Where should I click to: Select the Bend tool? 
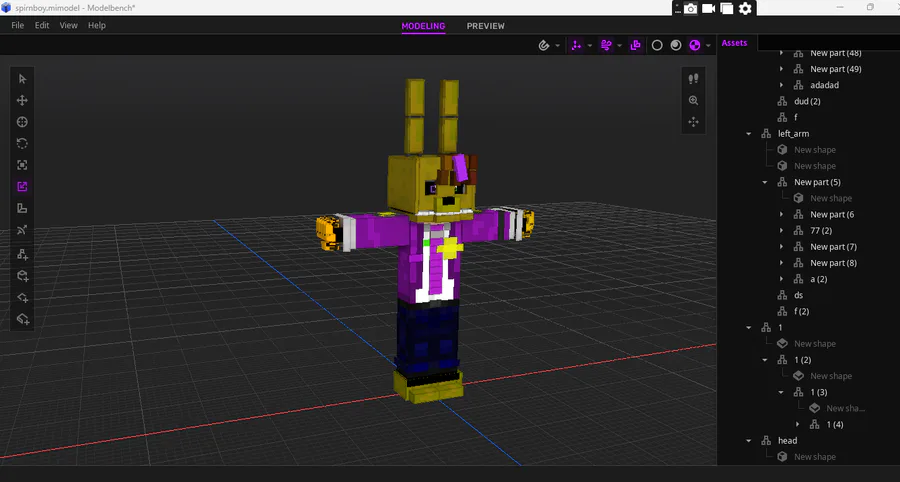click(22, 208)
